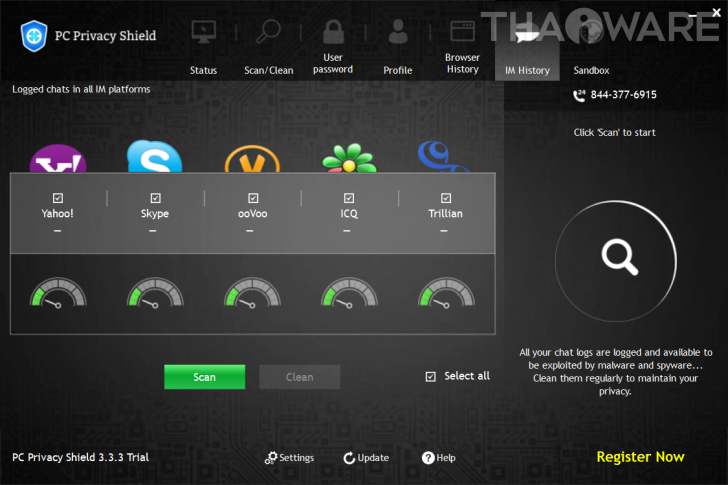Click the ooVoo logo icon
Image resolution: width=728 pixels, height=485 pixels.
click(x=252, y=159)
